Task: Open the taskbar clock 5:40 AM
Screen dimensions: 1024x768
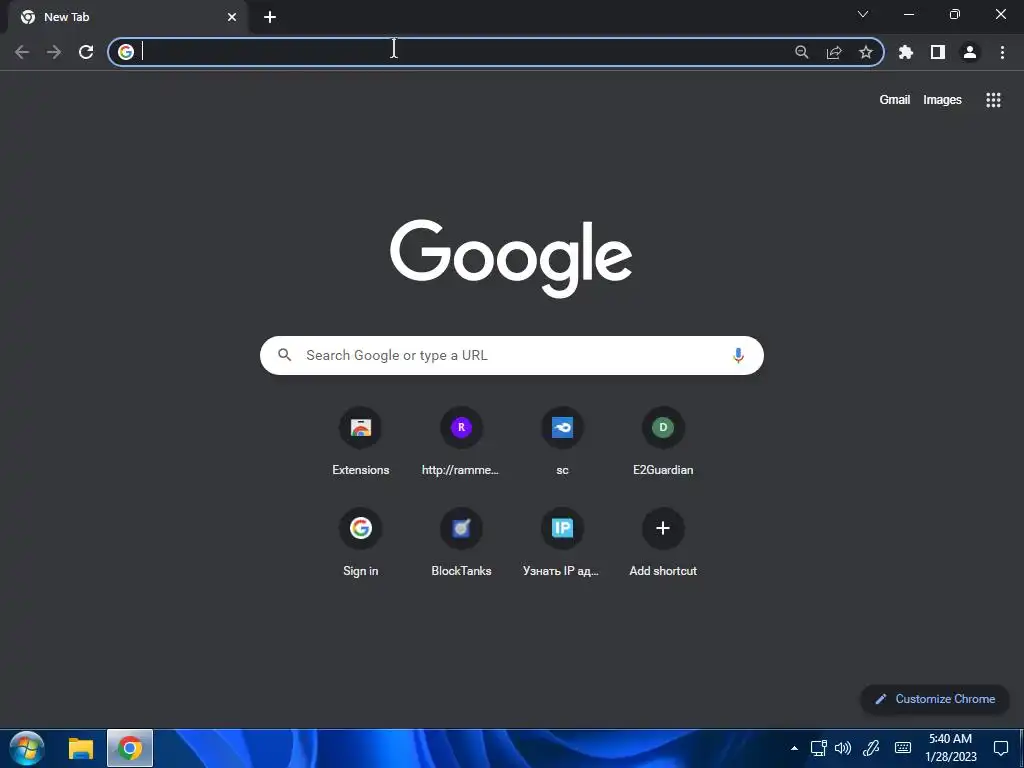Action: pyautogui.click(x=951, y=748)
